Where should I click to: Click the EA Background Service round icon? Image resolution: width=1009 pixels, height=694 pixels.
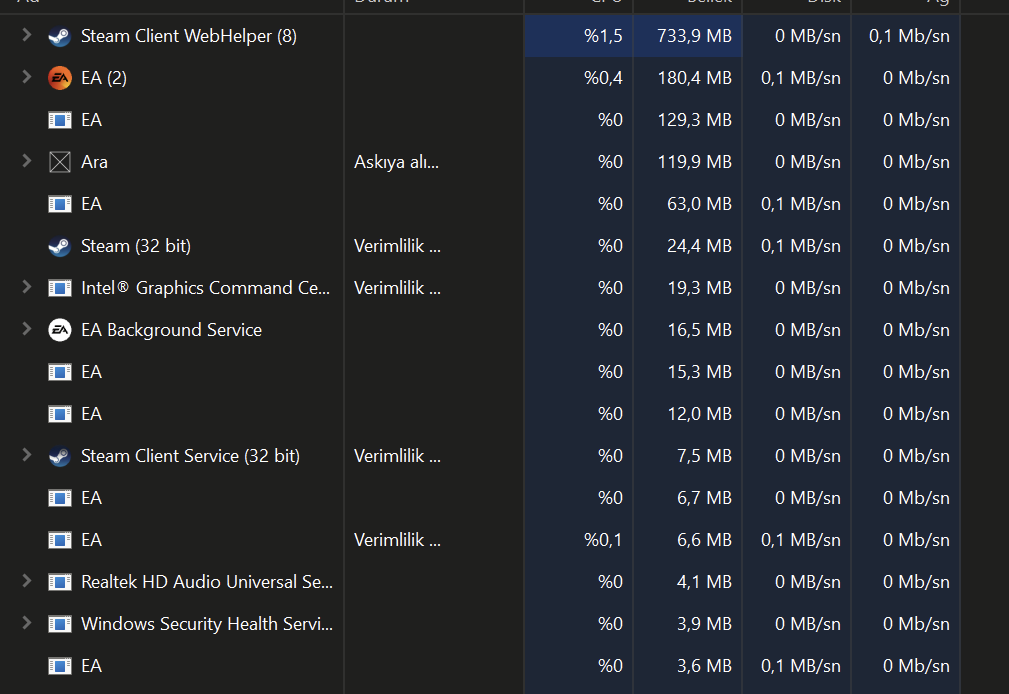(x=59, y=330)
